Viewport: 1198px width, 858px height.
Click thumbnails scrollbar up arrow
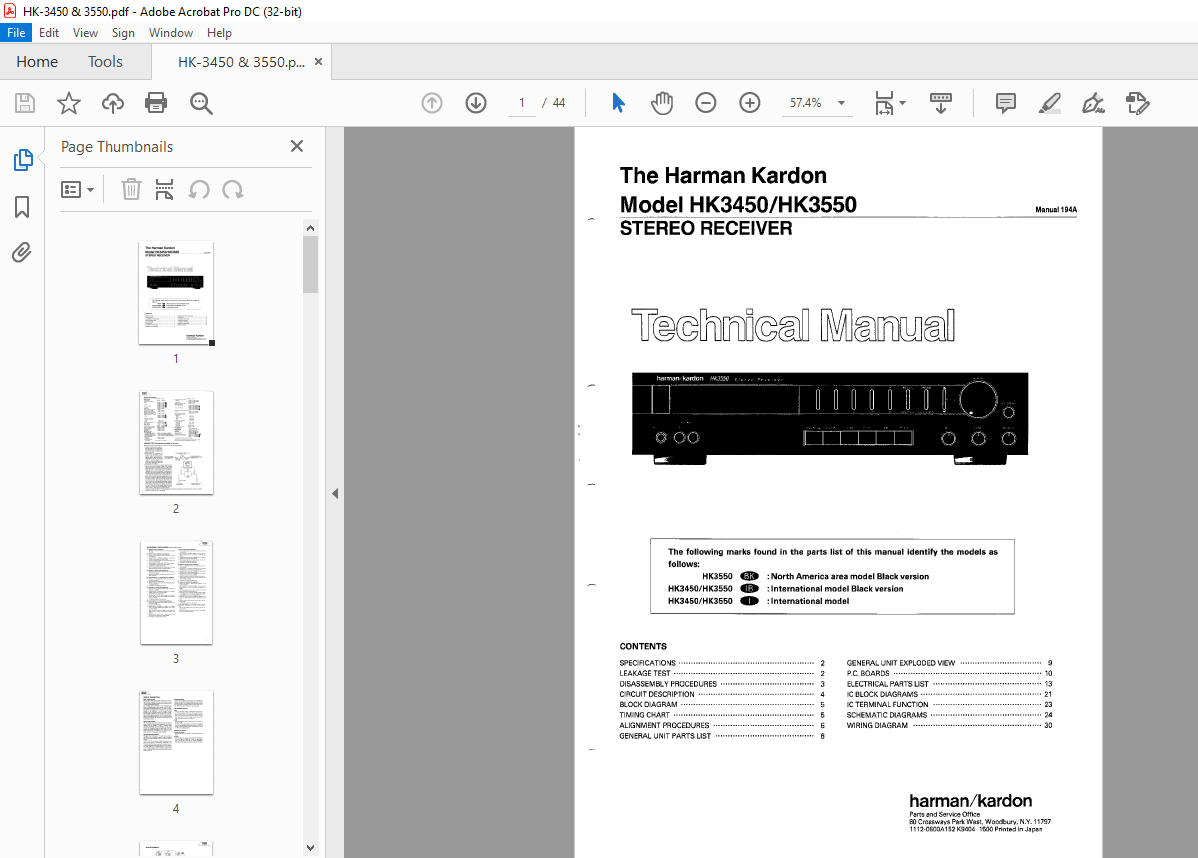(310, 228)
